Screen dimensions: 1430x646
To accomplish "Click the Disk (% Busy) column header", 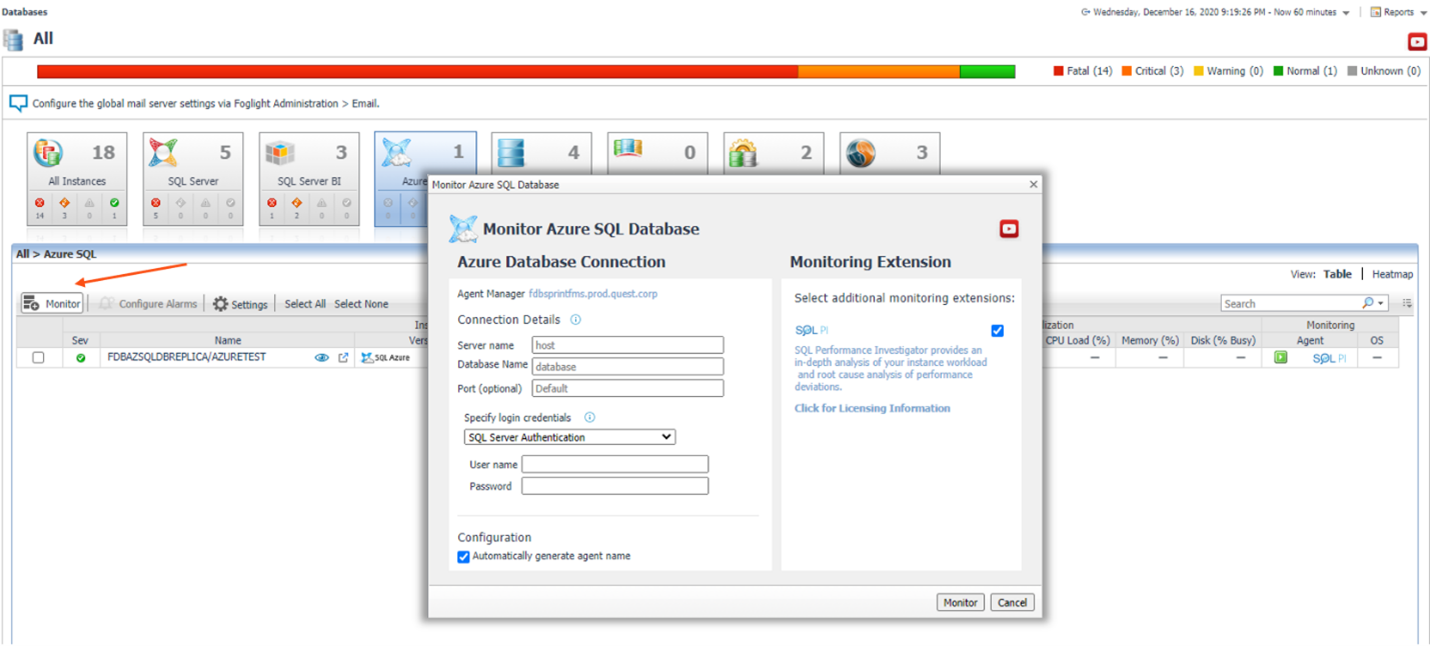I will pos(1223,340).
